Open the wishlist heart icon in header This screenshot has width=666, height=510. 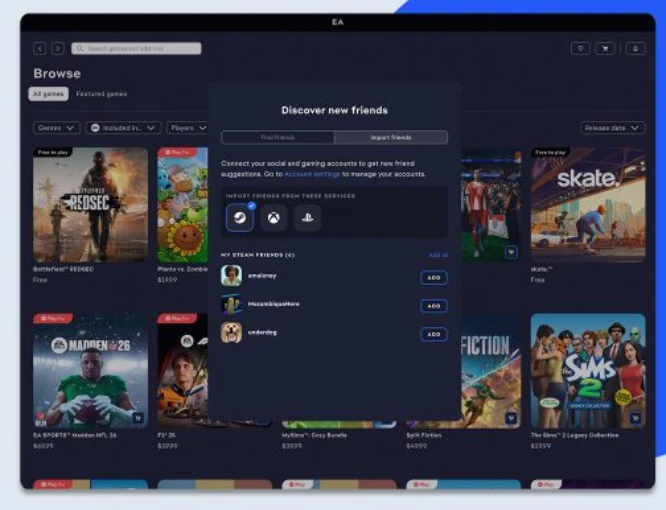click(x=580, y=48)
